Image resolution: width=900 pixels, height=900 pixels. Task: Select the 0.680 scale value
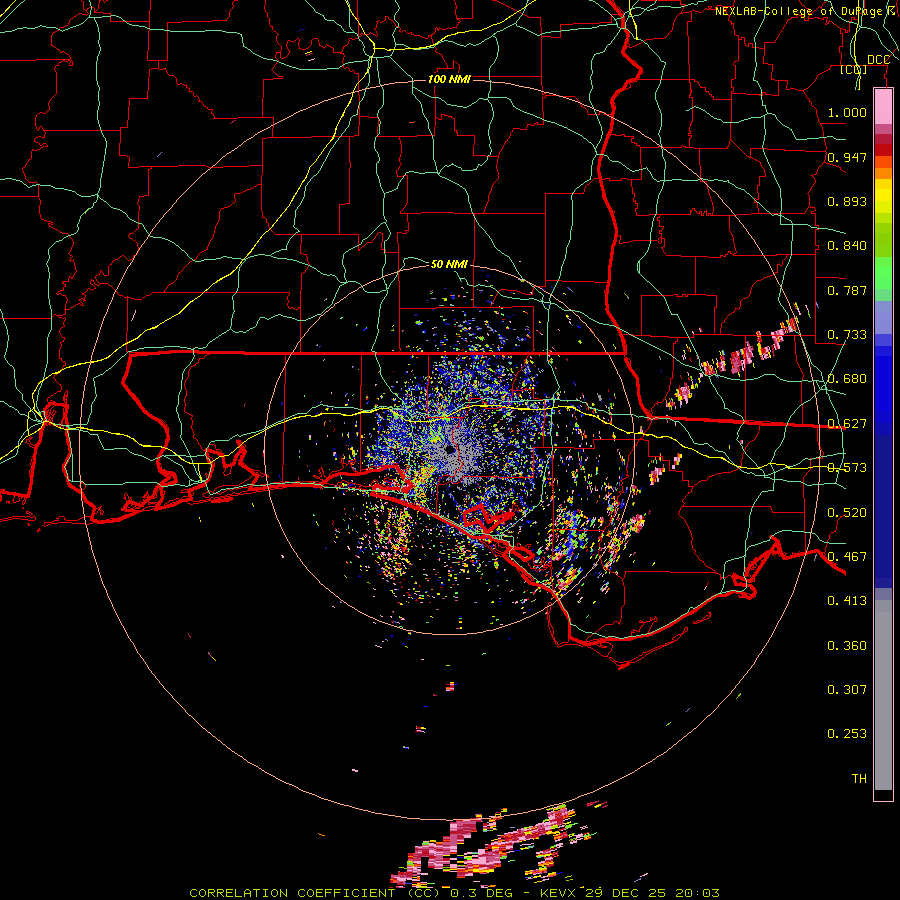pos(847,379)
